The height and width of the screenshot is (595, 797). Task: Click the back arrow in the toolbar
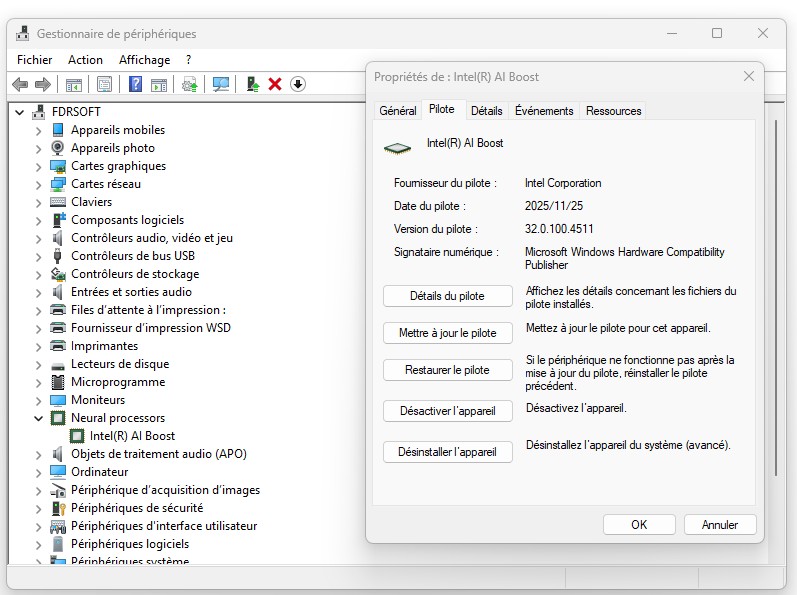(20, 85)
